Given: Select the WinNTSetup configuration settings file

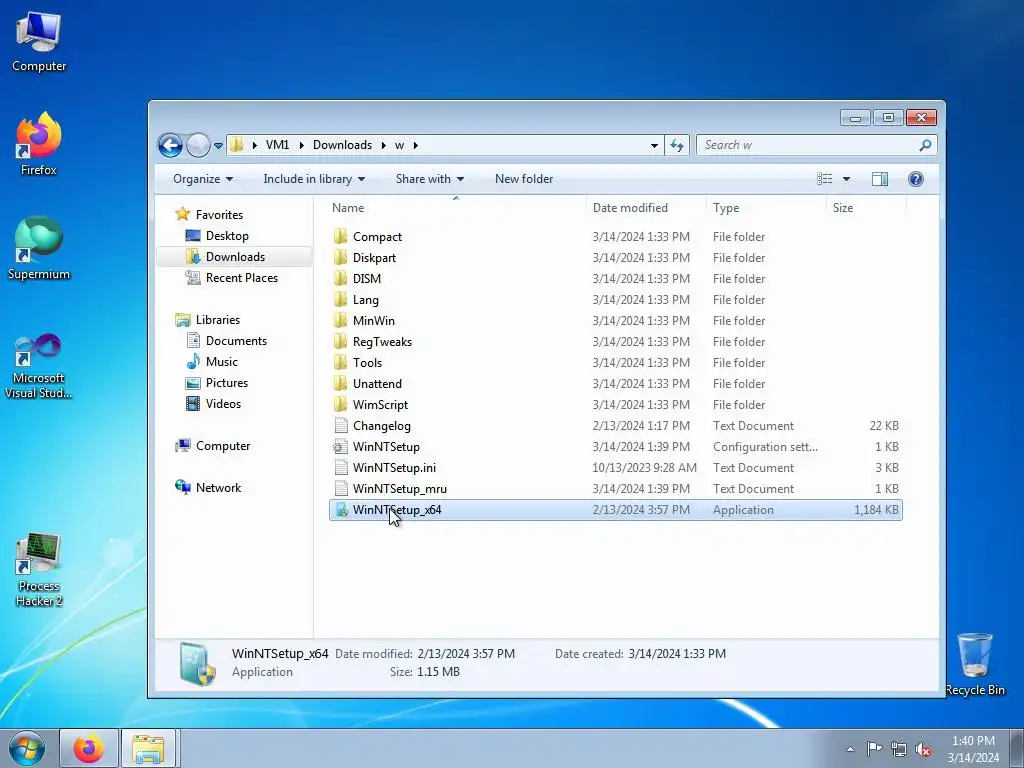Looking at the screenshot, I should [615, 447].
